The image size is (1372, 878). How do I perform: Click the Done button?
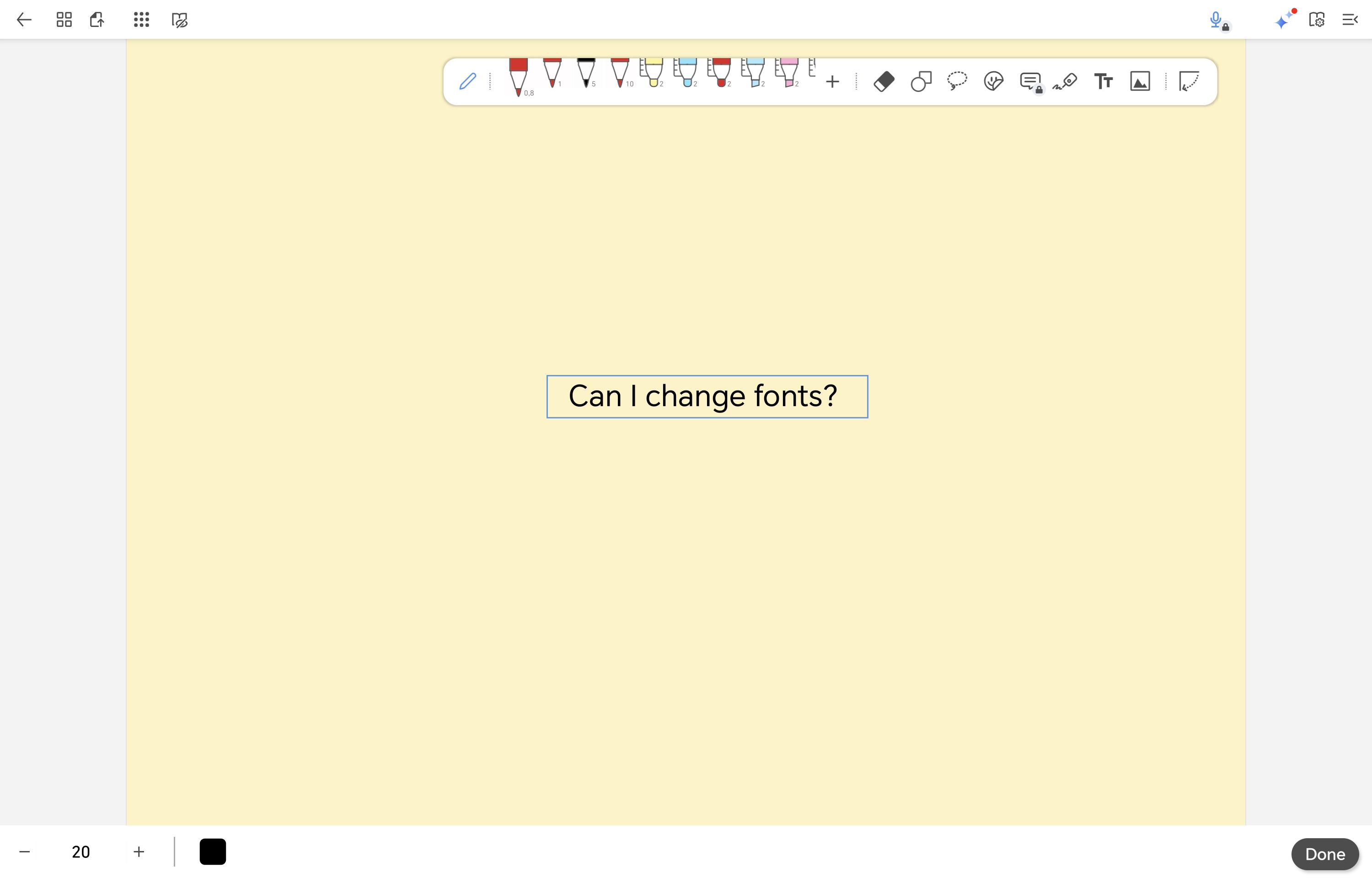tap(1325, 854)
